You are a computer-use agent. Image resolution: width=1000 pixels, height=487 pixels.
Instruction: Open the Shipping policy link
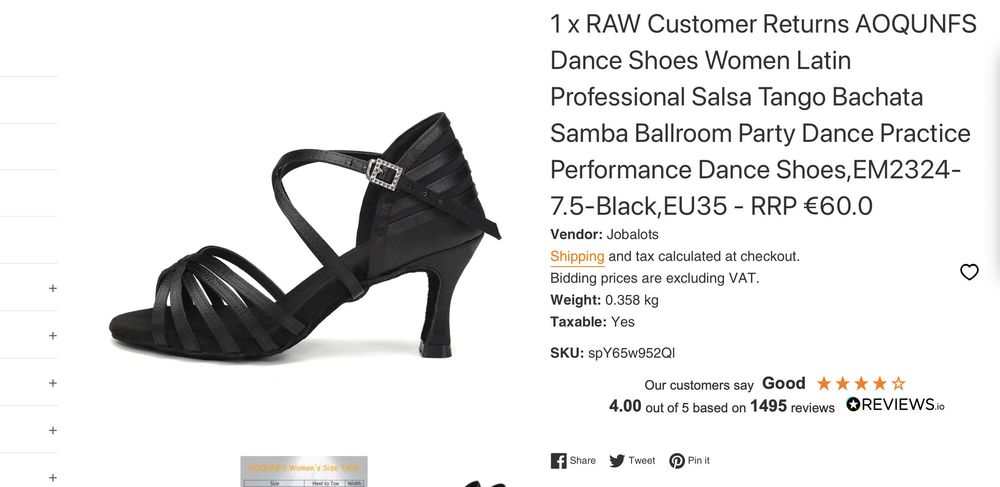click(x=577, y=256)
